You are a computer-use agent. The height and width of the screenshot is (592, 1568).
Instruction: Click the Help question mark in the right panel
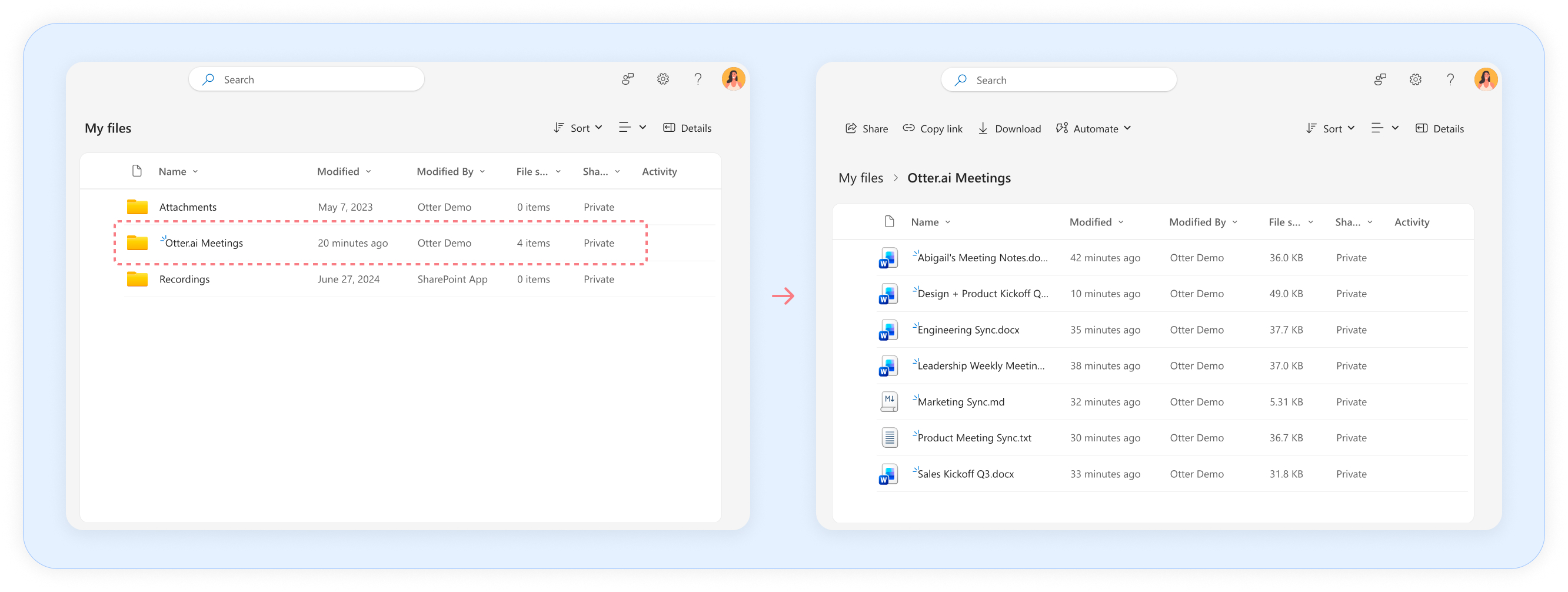coord(1450,80)
